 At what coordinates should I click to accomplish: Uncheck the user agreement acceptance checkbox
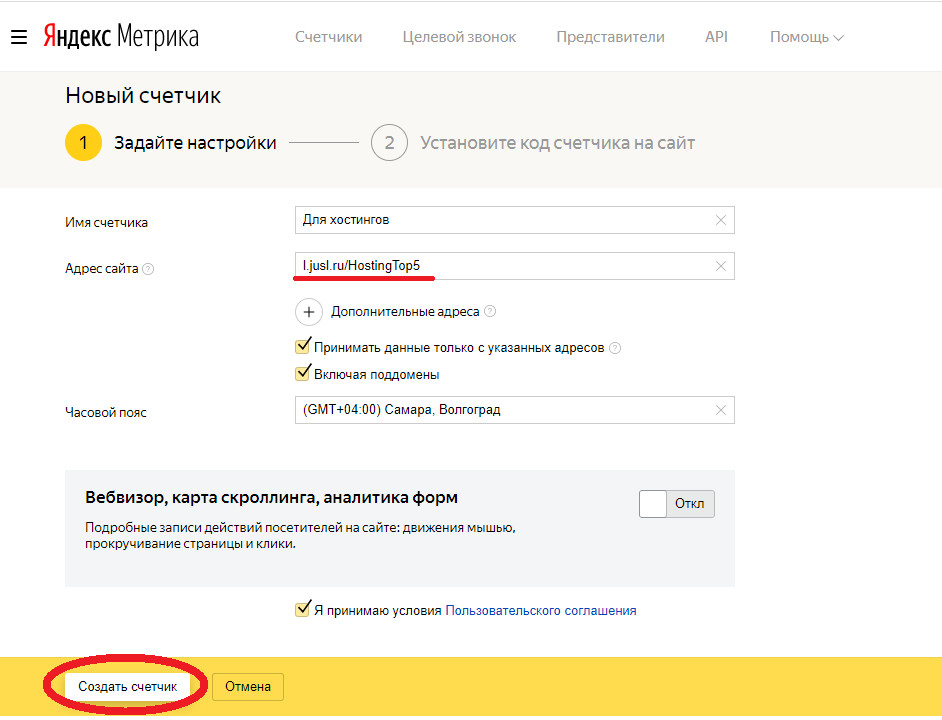pyautogui.click(x=303, y=609)
